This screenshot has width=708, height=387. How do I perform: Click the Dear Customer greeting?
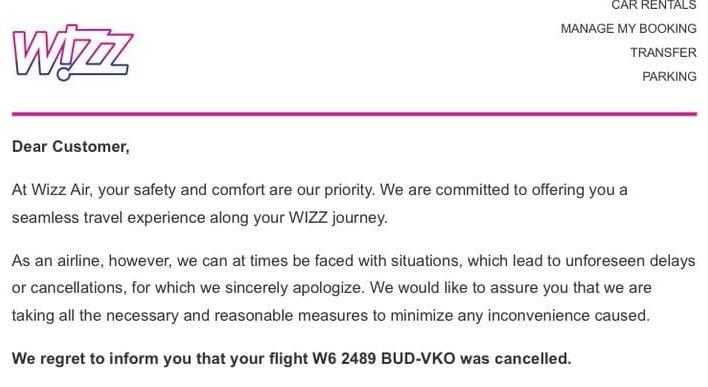coord(70,147)
